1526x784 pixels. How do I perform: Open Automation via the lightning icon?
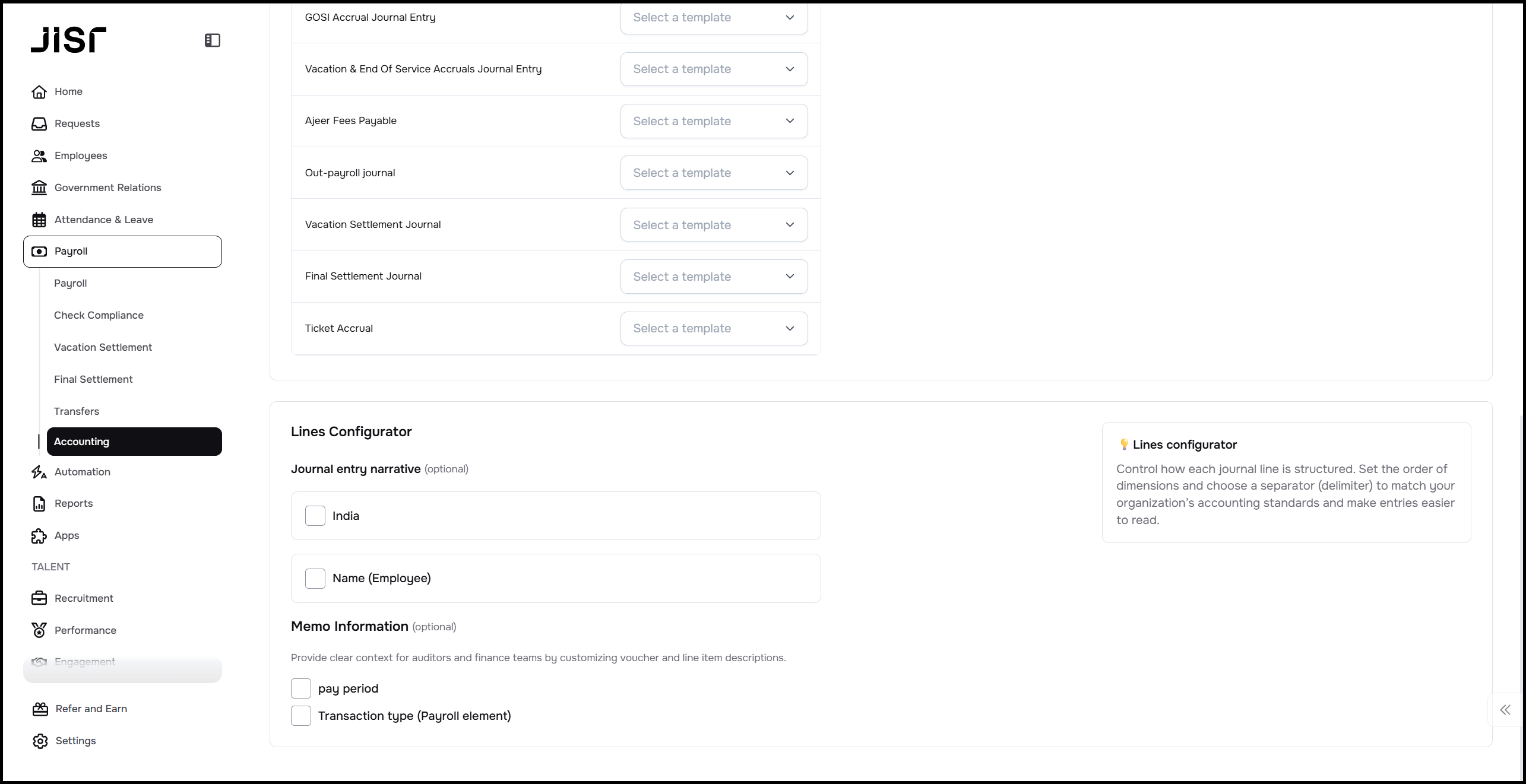pos(39,472)
